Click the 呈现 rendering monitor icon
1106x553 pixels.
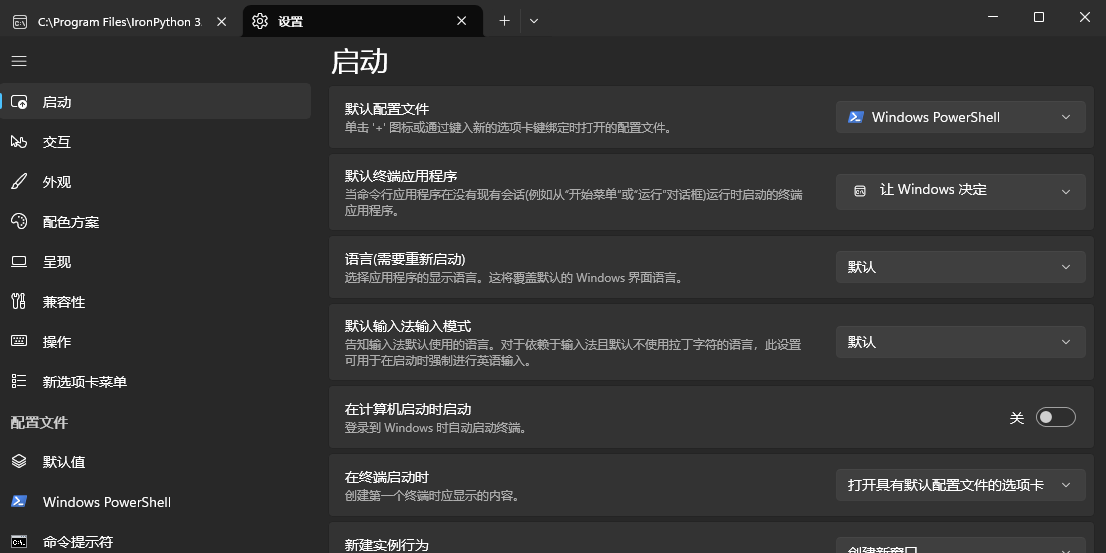tap(18, 262)
